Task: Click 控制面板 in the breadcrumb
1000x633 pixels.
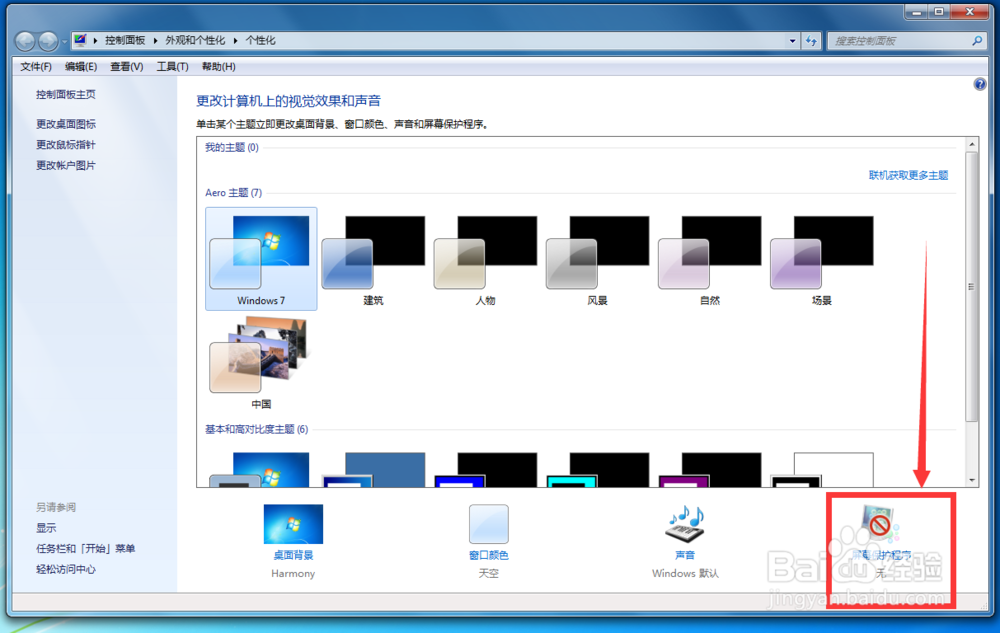Action: click(125, 40)
